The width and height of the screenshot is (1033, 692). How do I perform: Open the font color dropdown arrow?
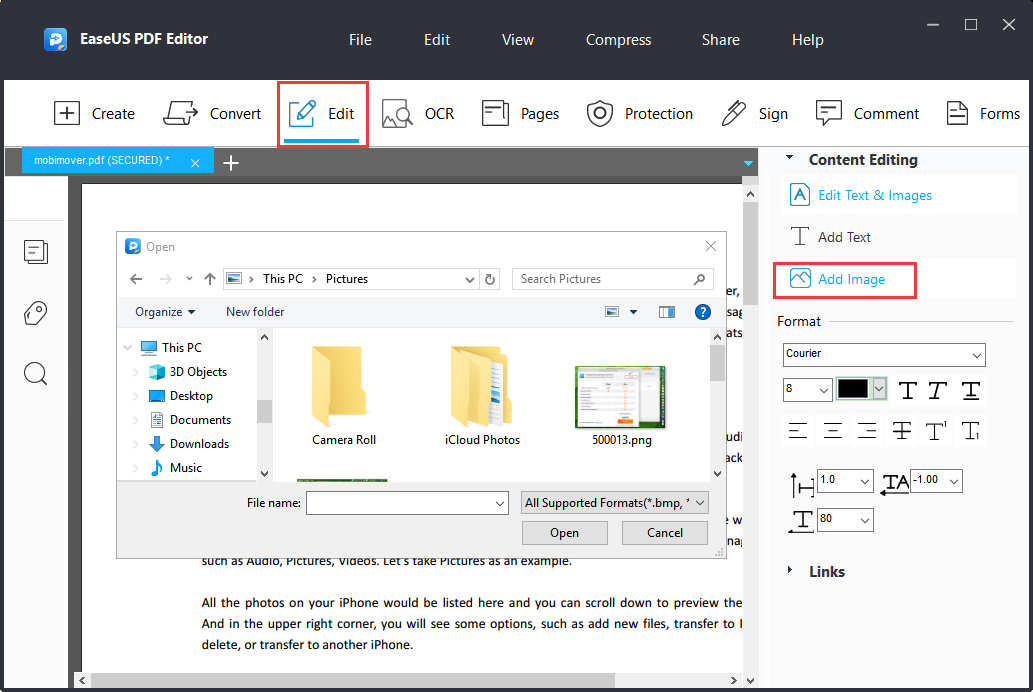coord(879,389)
